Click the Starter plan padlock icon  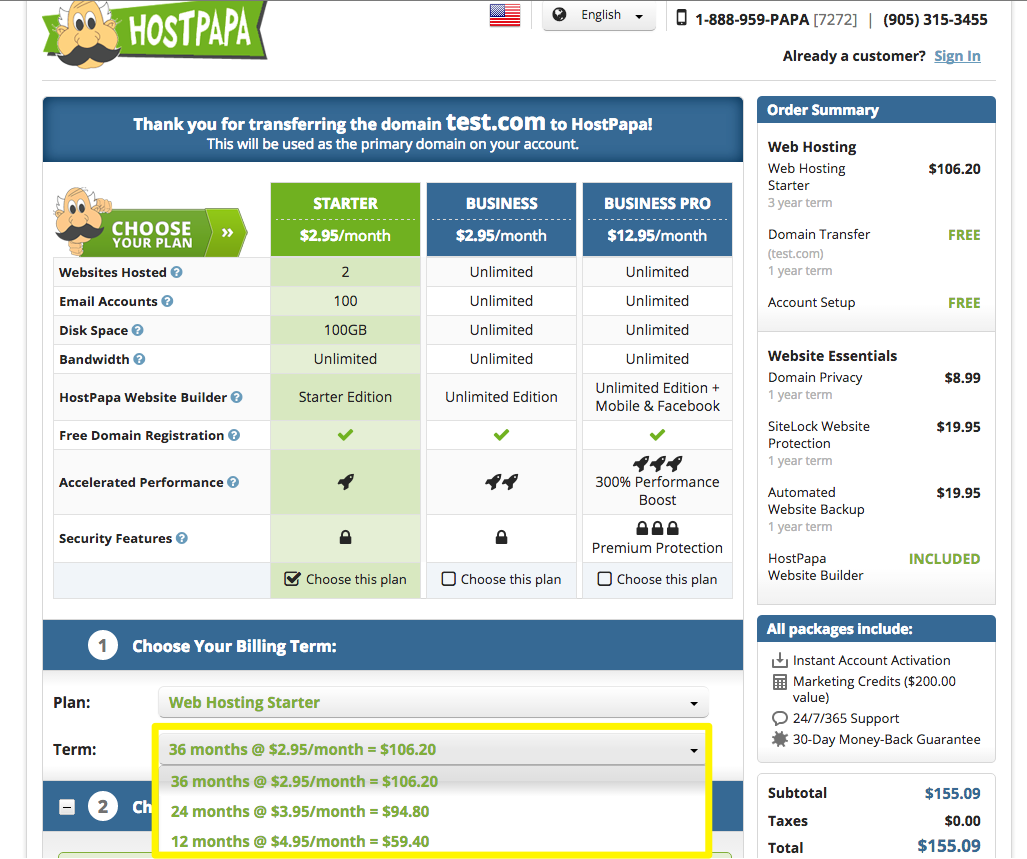pyautogui.click(x=345, y=538)
